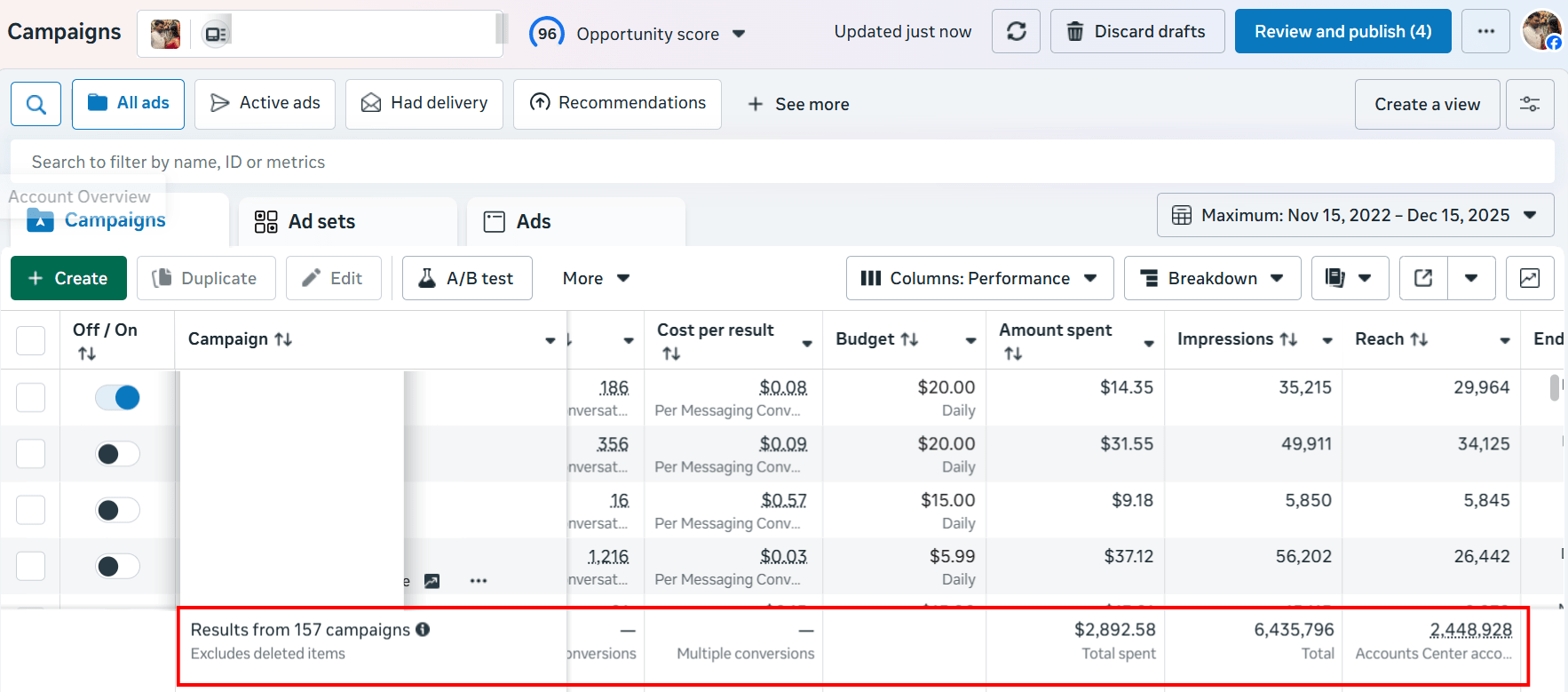
Task: Click the info icon beside Results from 157 campaigns
Action: pyautogui.click(x=423, y=630)
